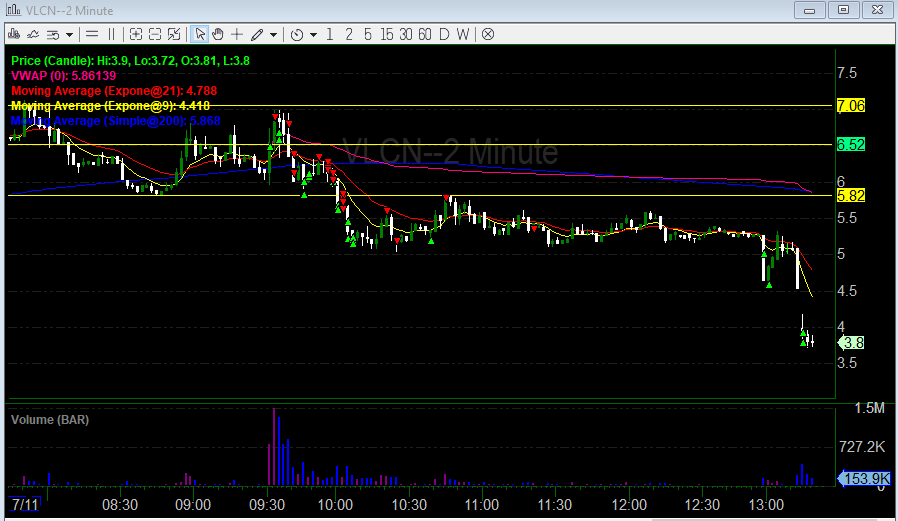Click the 6.52 green price level tag

click(x=850, y=145)
